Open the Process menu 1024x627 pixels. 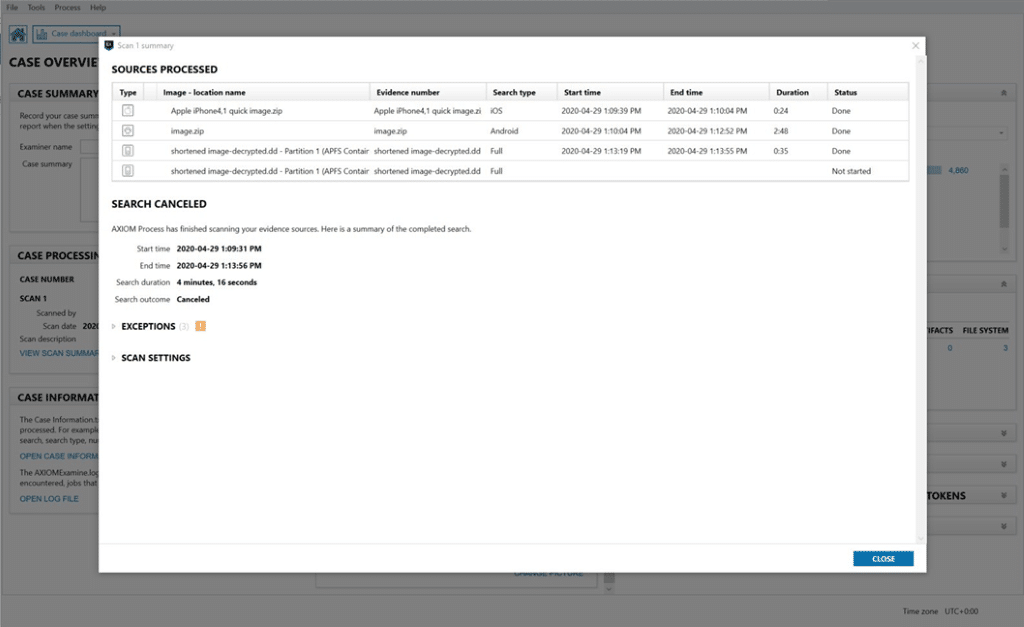pos(67,7)
